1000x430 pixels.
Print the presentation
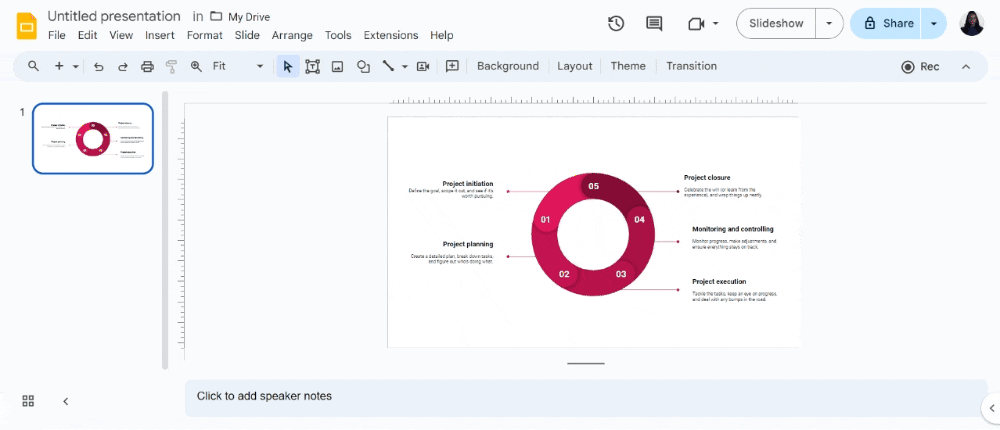click(147, 66)
